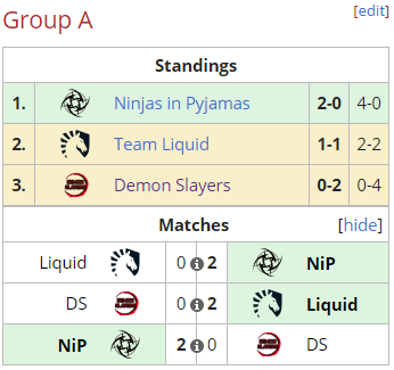Open the Team Liquid team page
This screenshot has width=394, height=370.
tap(162, 144)
